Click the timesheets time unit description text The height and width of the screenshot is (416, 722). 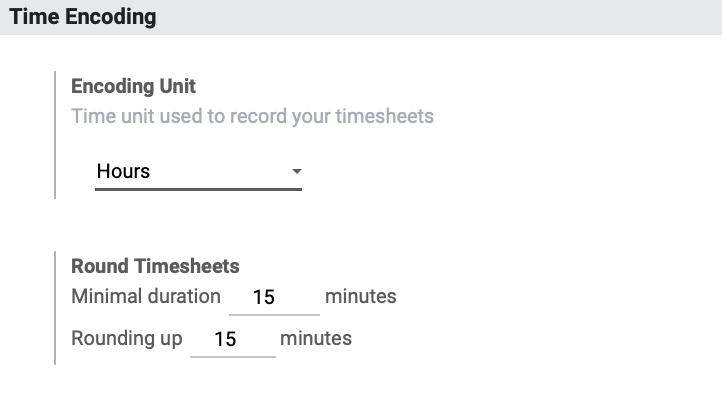(252, 117)
